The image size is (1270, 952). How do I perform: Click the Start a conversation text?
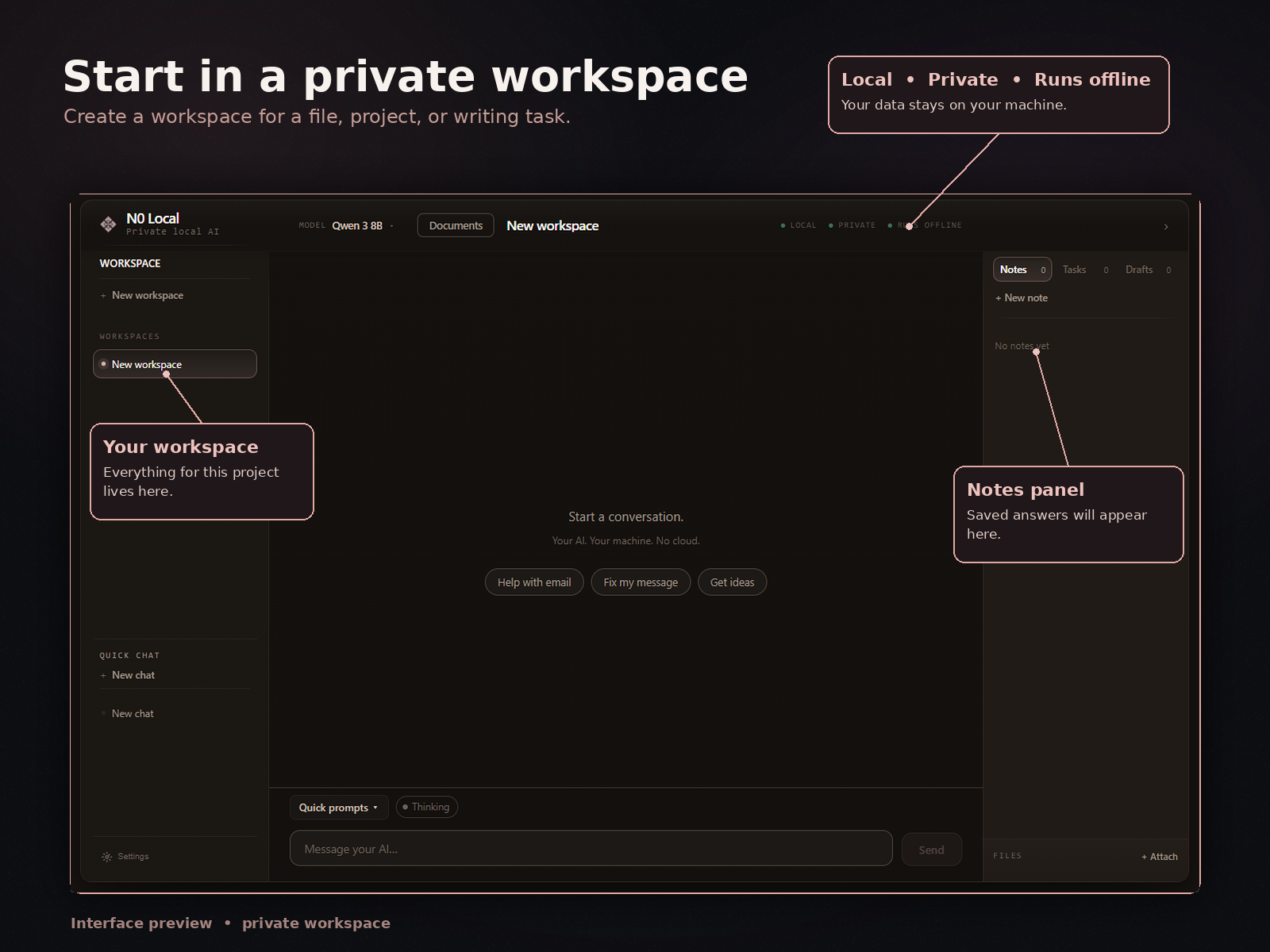tap(625, 517)
